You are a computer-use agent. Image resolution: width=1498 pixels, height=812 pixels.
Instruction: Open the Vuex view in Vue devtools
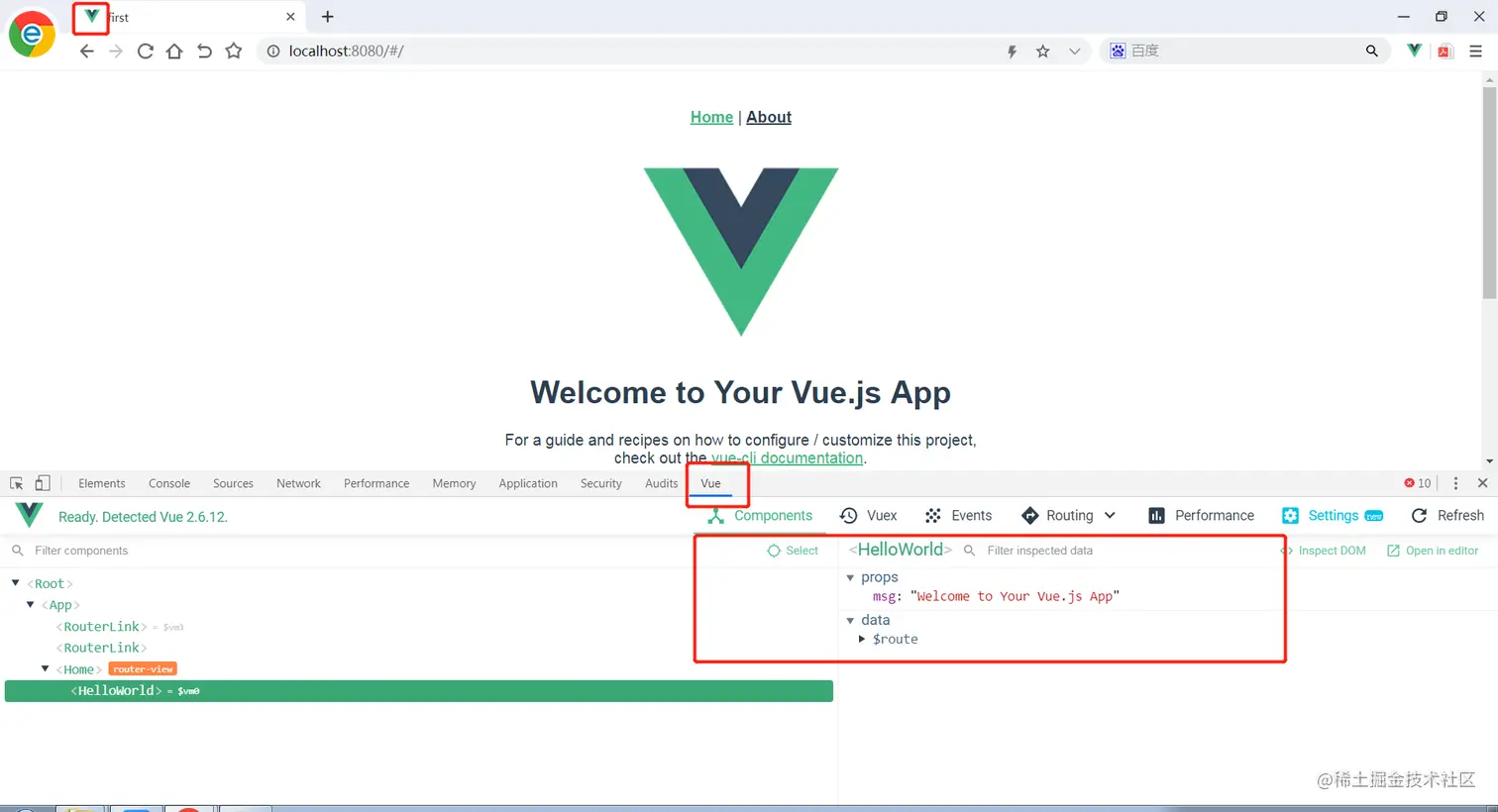[868, 516]
